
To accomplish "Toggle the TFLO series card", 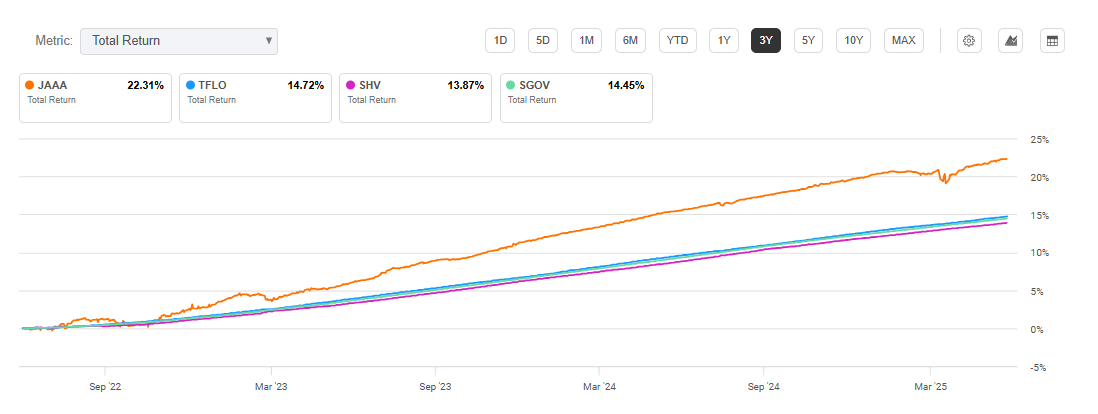I will [255, 97].
